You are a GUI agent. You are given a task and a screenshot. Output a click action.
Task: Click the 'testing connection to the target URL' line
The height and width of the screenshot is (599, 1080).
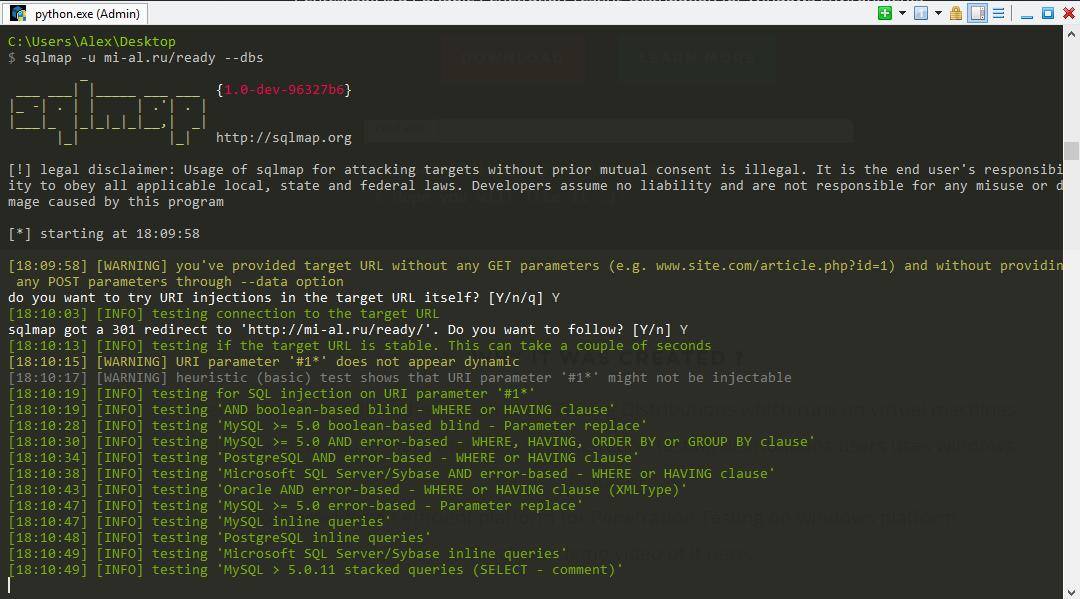click(x=223, y=314)
